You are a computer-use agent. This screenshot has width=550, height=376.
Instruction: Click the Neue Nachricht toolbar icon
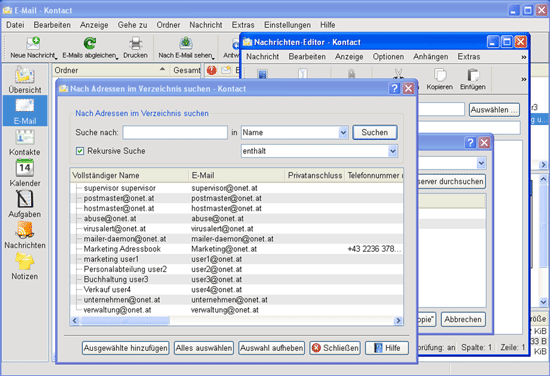[x=33, y=43]
